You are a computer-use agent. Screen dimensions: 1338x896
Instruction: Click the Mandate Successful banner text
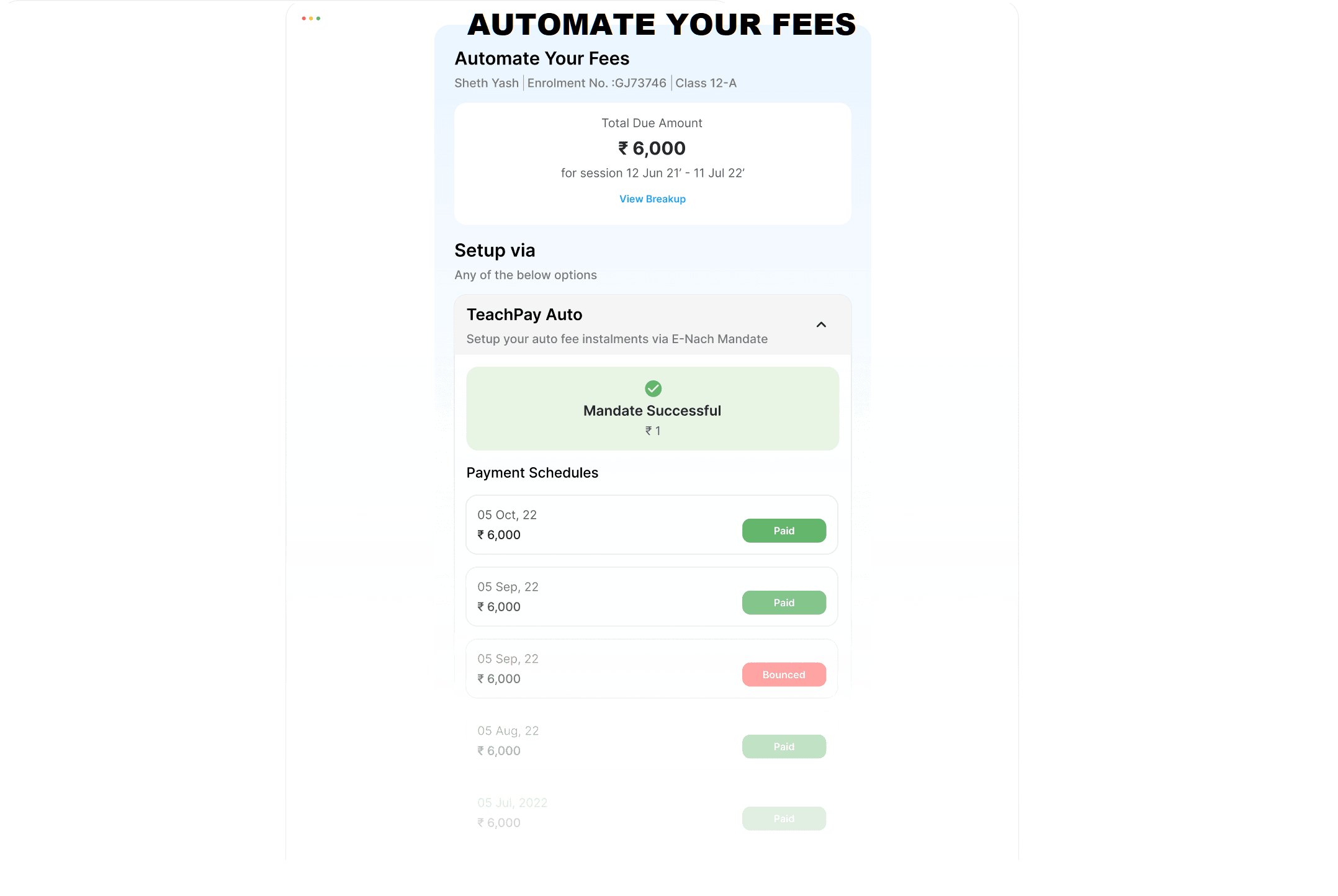pos(652,411)
